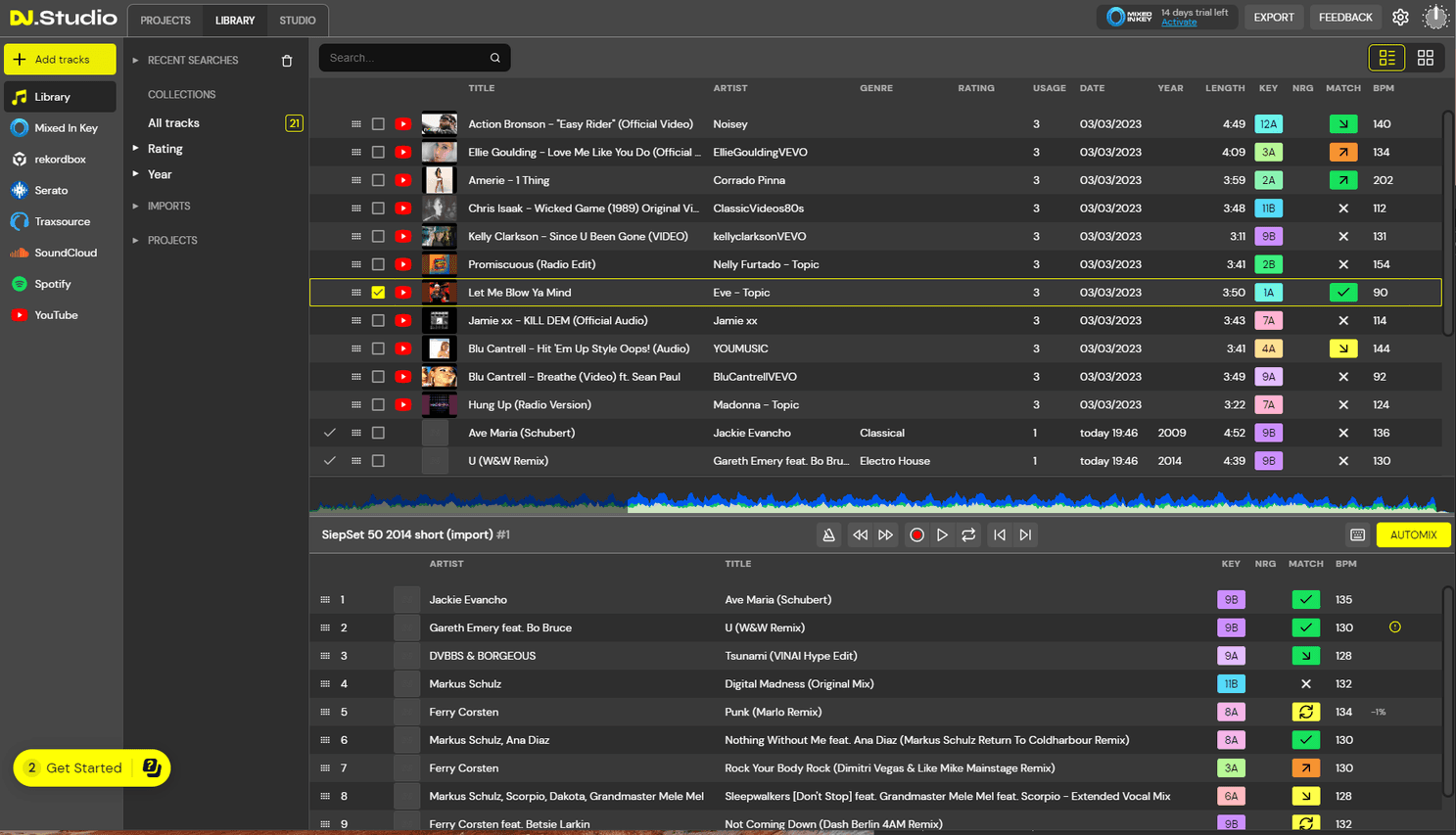Play the current mix

(942, 534)
